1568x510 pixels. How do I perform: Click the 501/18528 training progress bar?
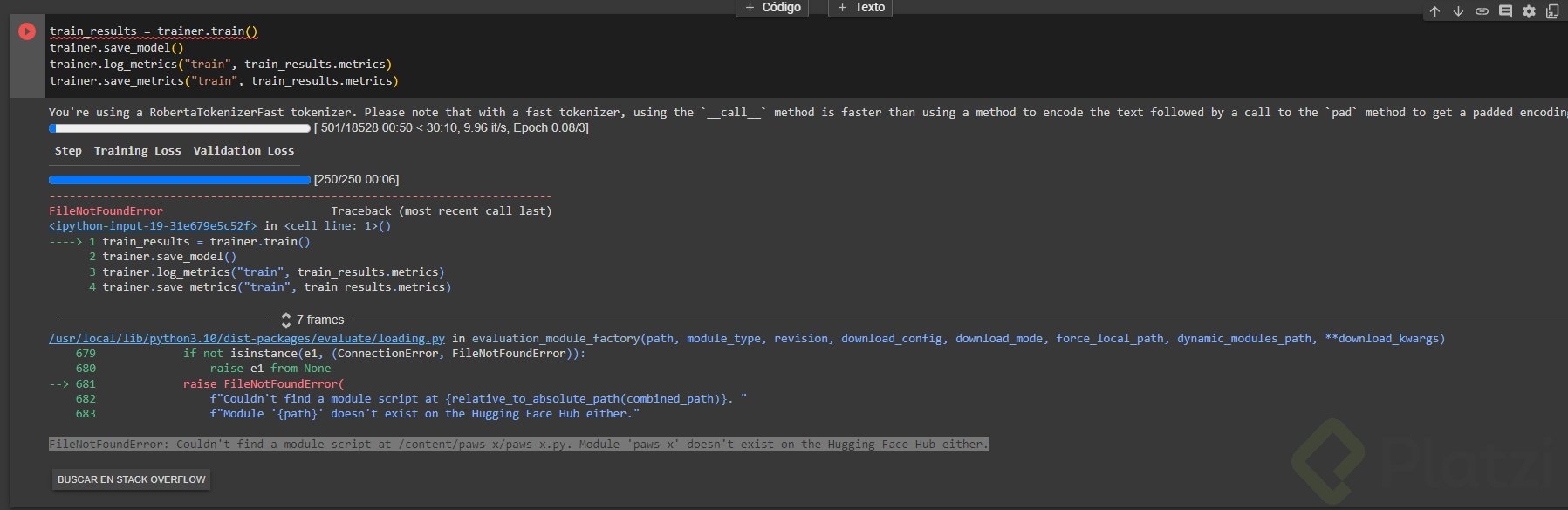pos(180,128)
